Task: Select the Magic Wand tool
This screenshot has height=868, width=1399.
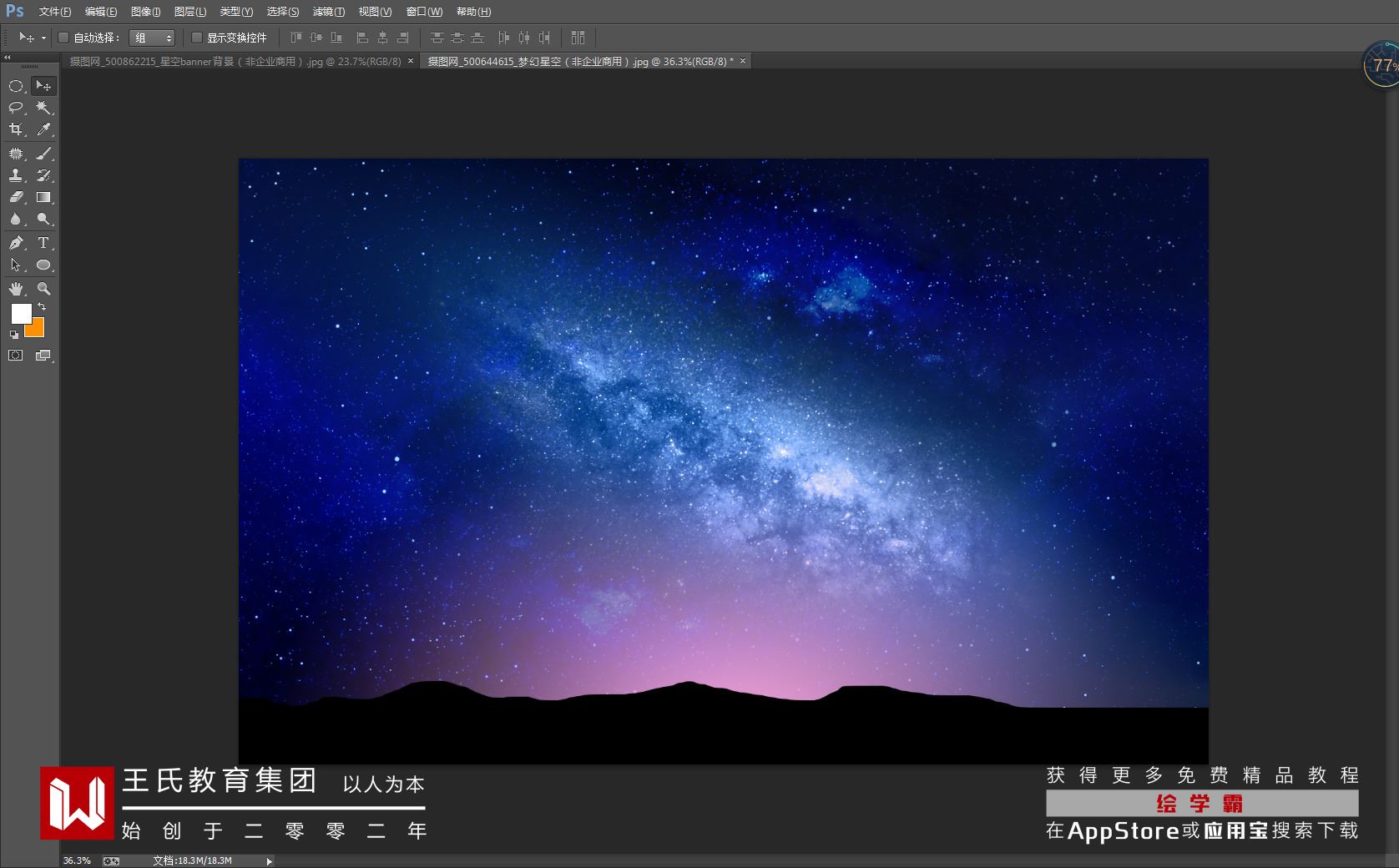Action: (x=43, y=108)
